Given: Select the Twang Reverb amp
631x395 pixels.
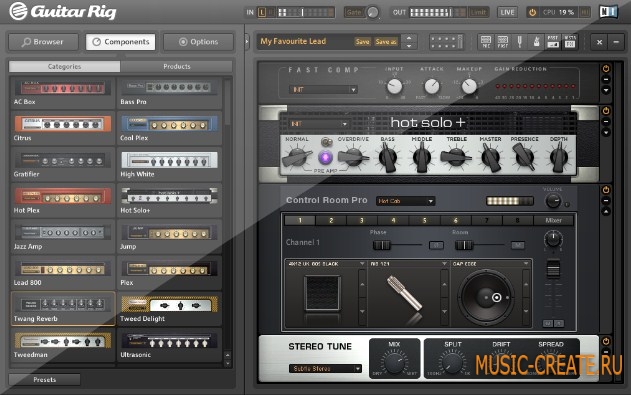Looking at the screenshot, I should click(x=62, y=309).
